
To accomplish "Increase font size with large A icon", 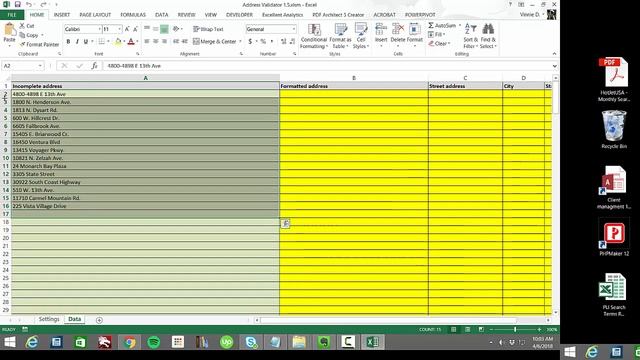I will (x=127, y=29).
